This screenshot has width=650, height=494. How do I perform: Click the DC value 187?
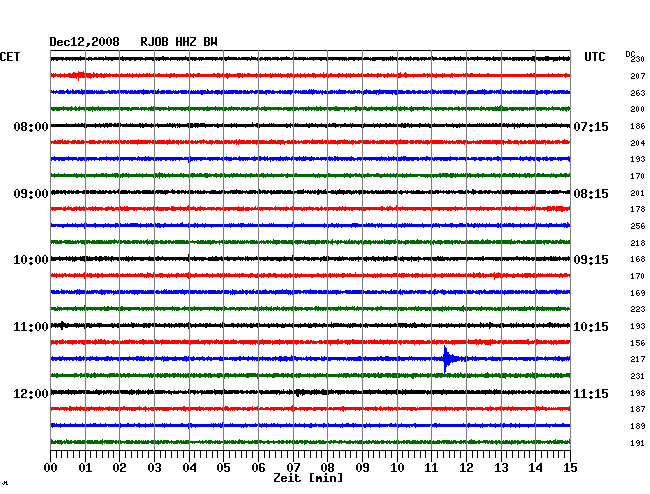(638, 409)
